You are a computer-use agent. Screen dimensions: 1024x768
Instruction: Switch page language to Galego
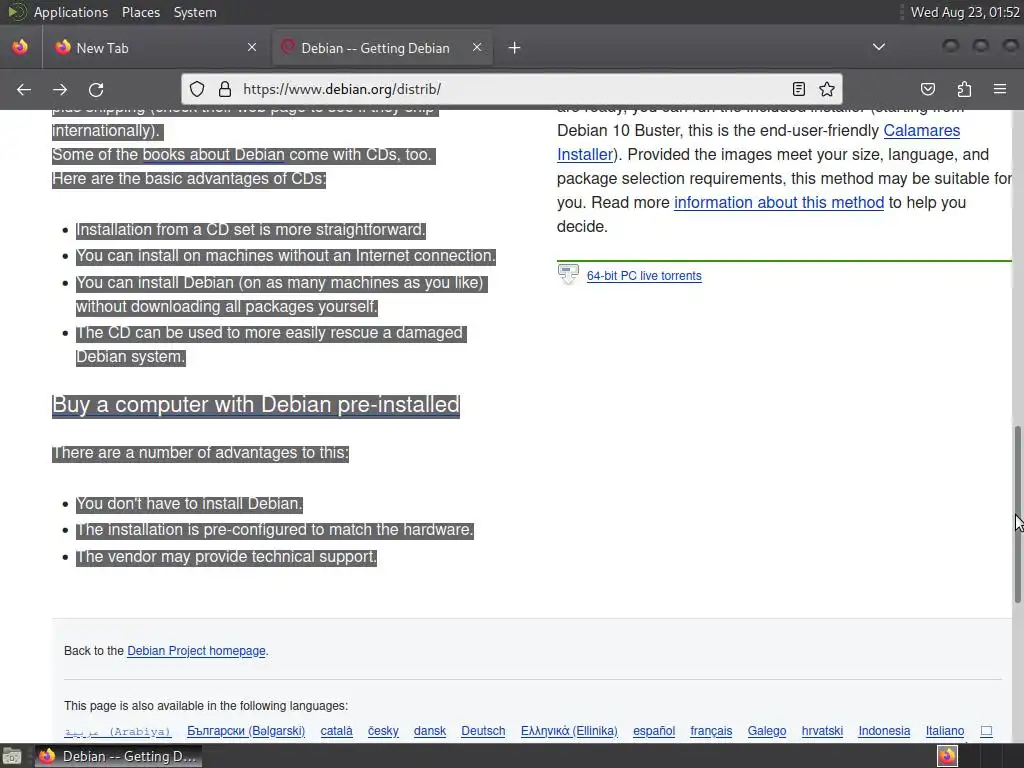tap(767, 731)
